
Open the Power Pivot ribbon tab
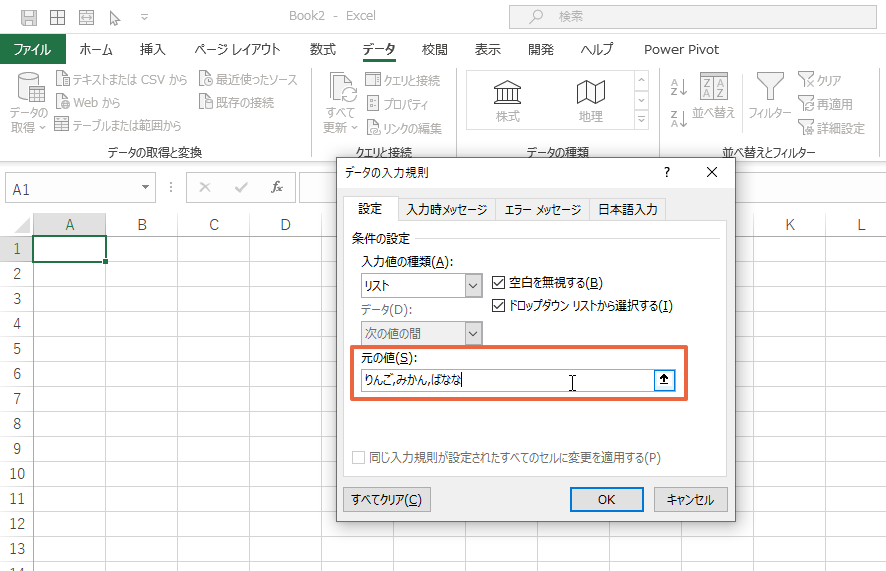point(681,49)
